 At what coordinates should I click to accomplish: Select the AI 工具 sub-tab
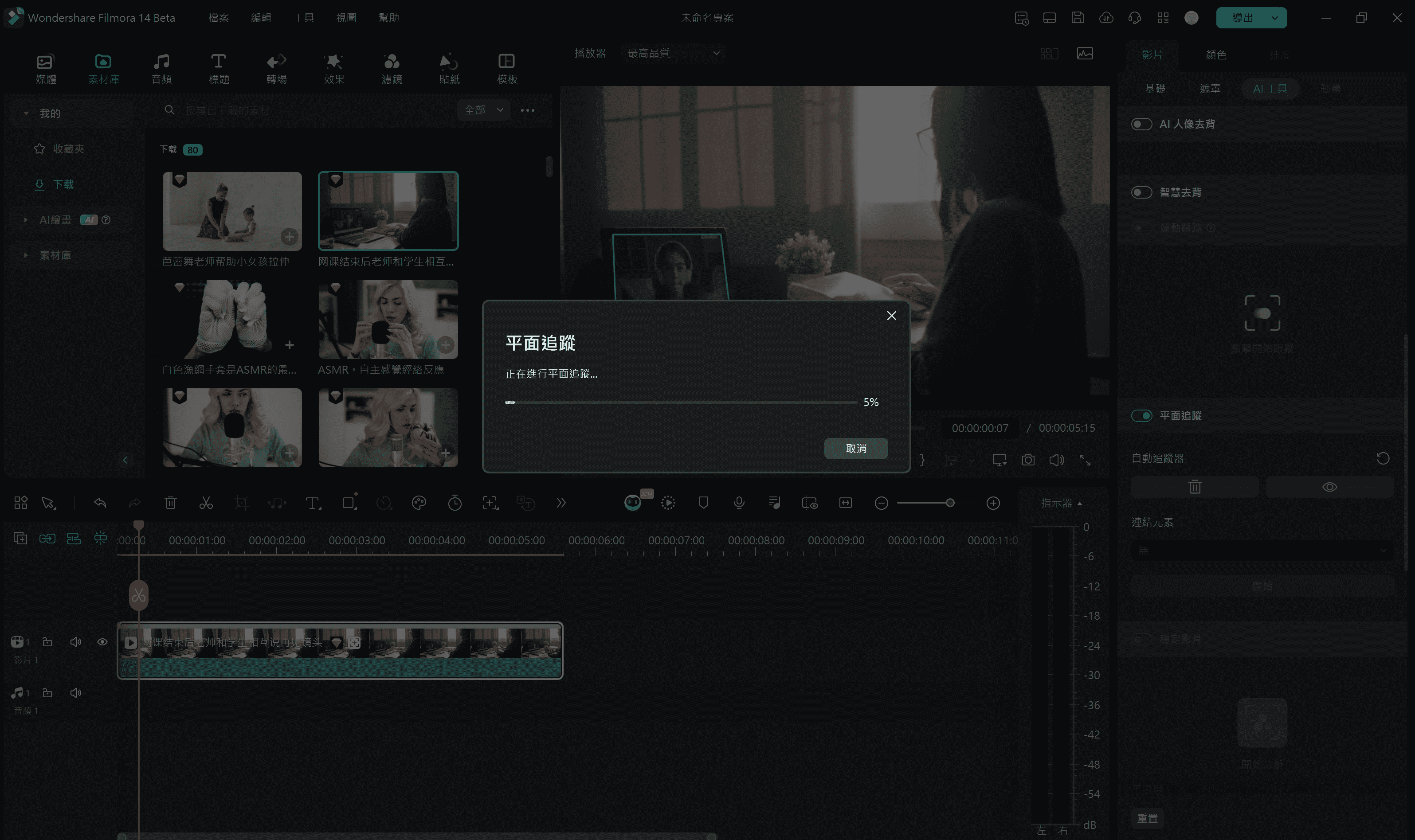click(x=1270, y=89)
